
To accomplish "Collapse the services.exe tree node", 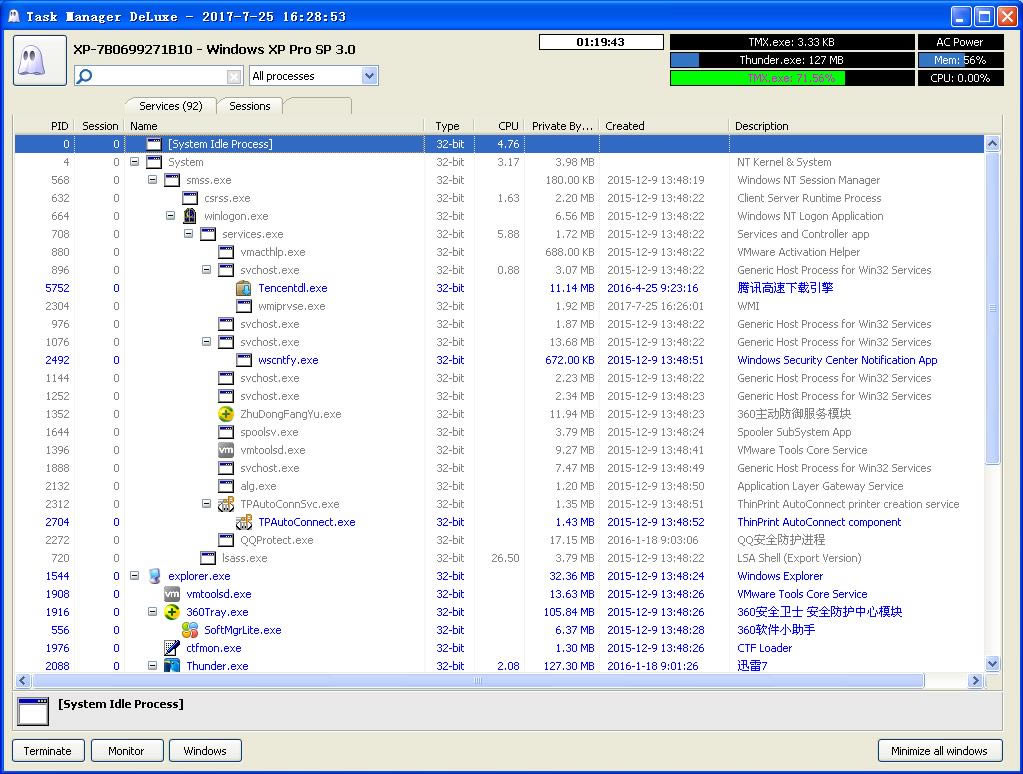I will 188,234.
